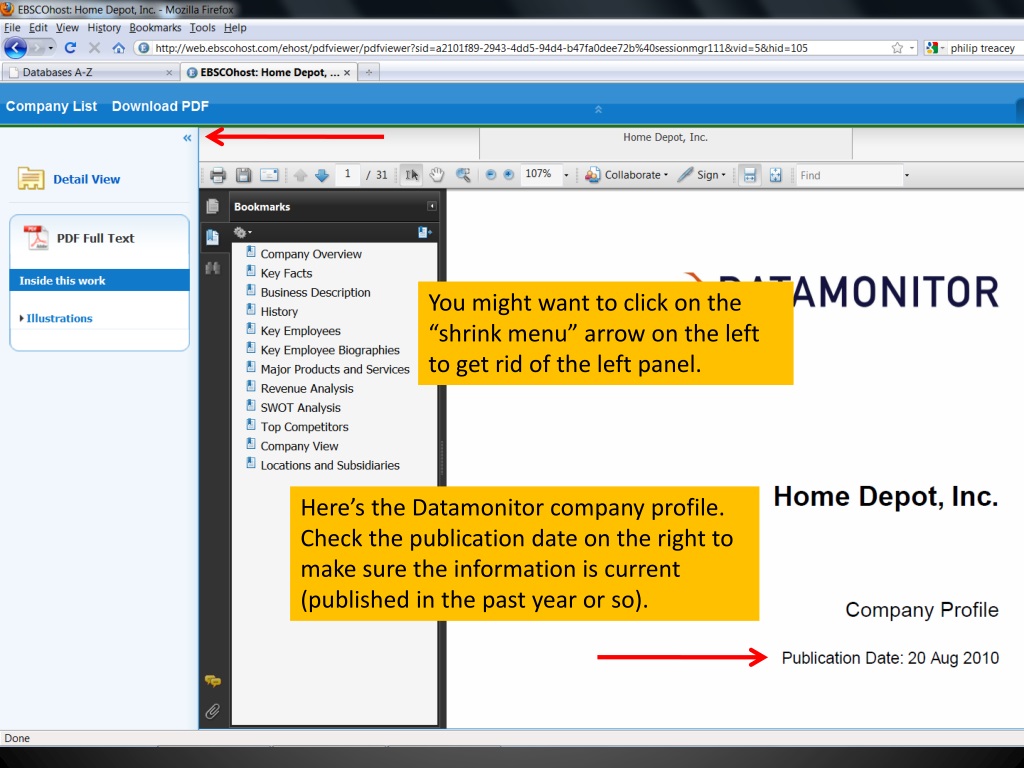Open a new browser tab
This screenshot has height=768, width=1024.
[x=369, y=72]
